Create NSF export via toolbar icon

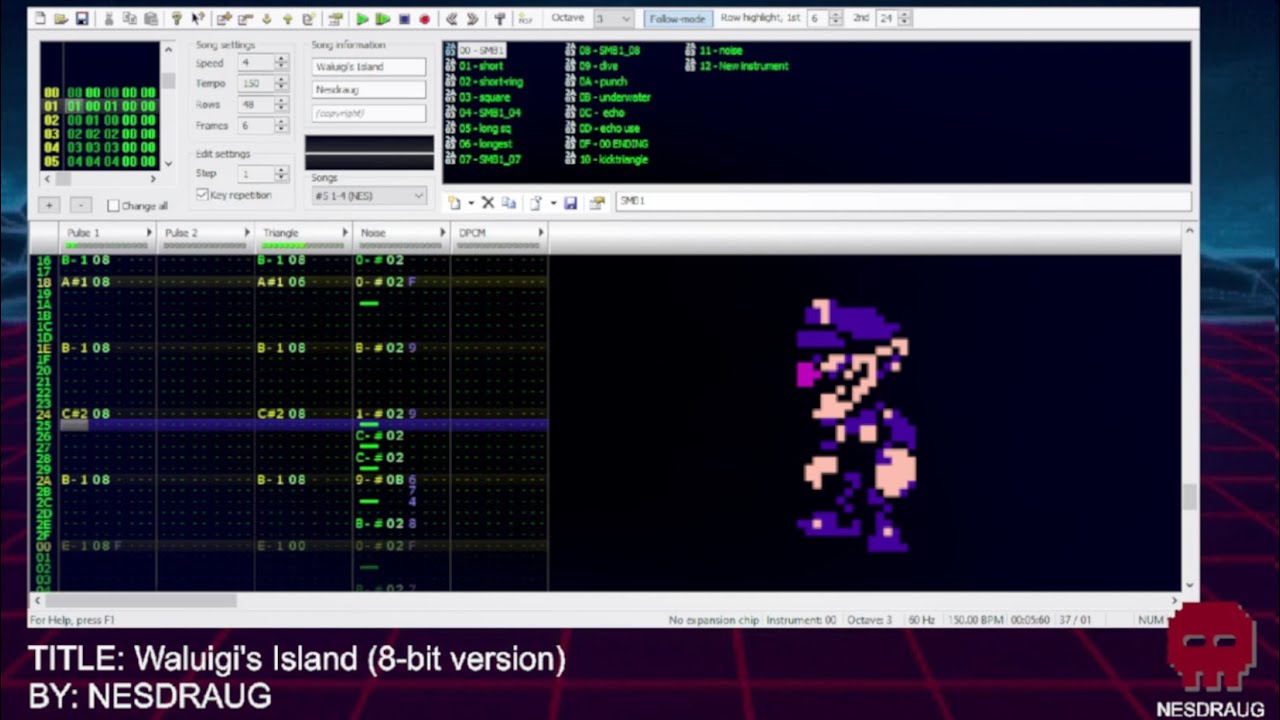click(525, 19)
